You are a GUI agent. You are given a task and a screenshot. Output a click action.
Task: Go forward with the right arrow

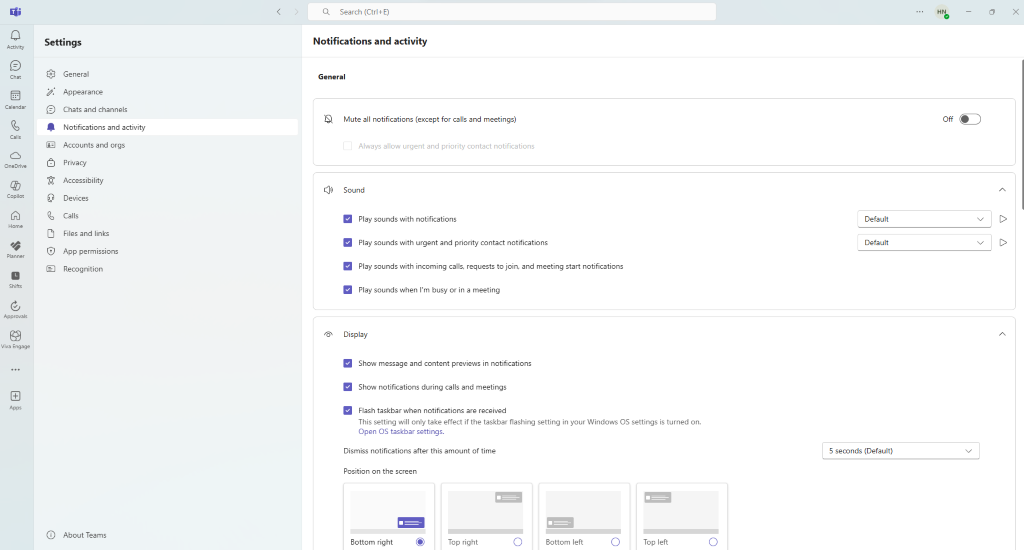pyautogui.click(x=296, y=12)
